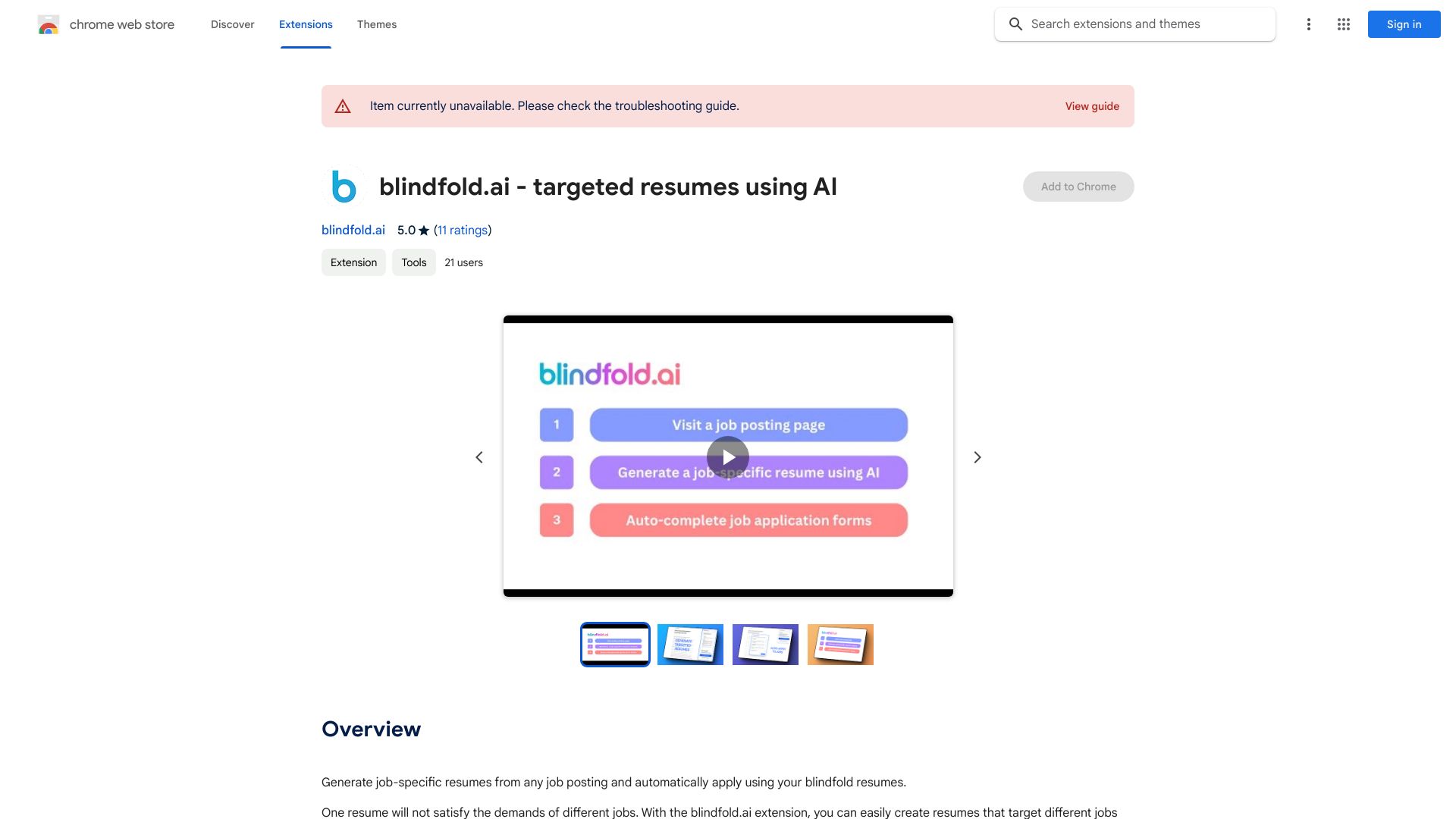The width and height of the screenshot is (1456, 819).
Task: Click the search magnifier icon
Action: coord(1017,24)
